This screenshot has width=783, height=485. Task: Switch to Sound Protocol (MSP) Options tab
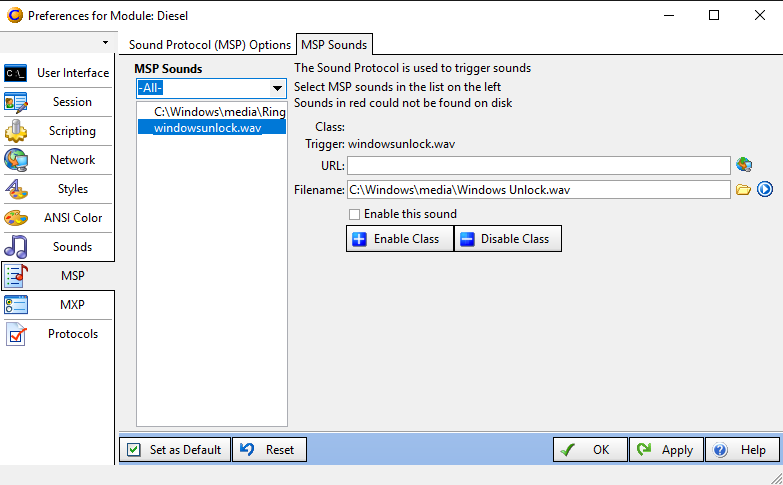(210, 45)
